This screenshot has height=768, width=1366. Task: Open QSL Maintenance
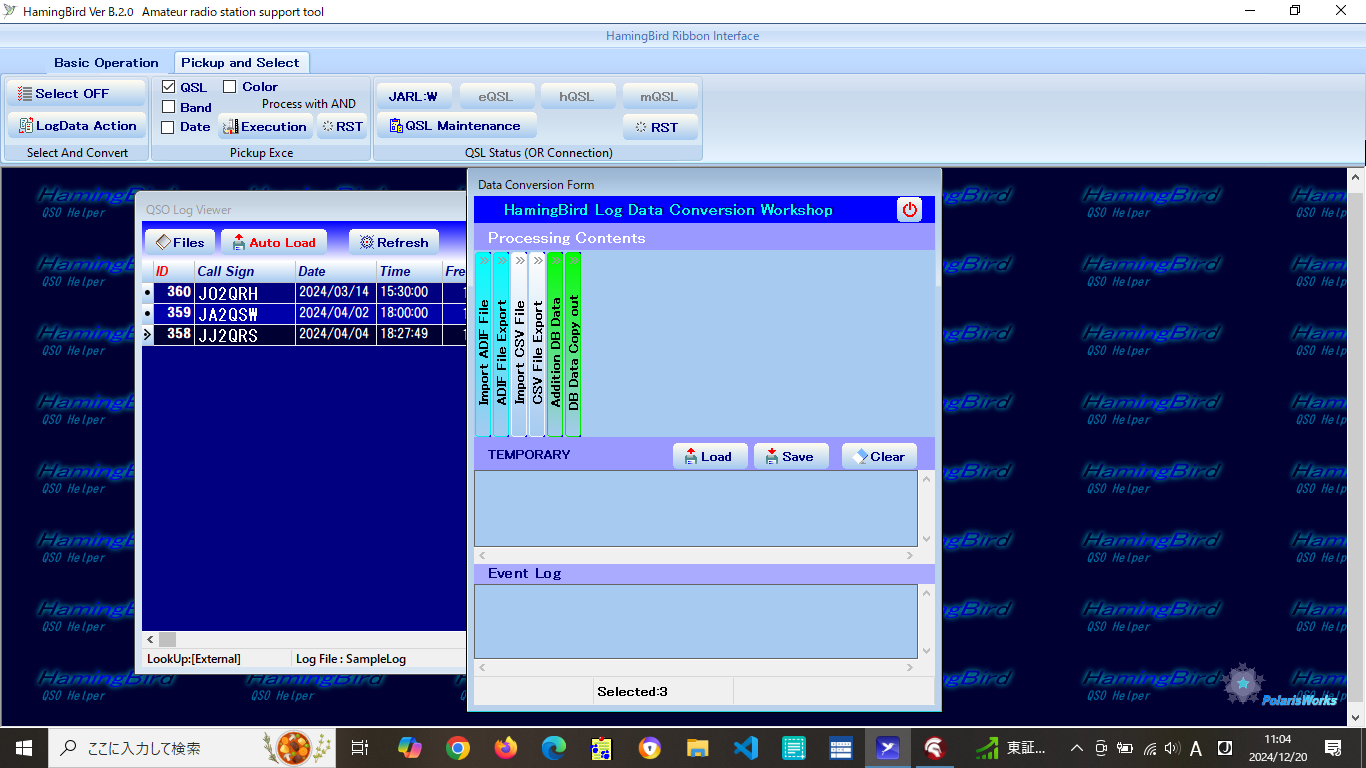[x=456, y=126]
